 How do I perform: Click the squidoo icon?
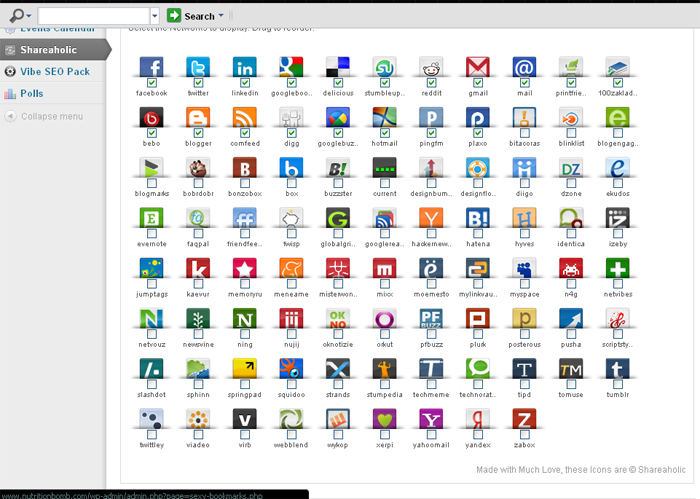click(291, 369)
